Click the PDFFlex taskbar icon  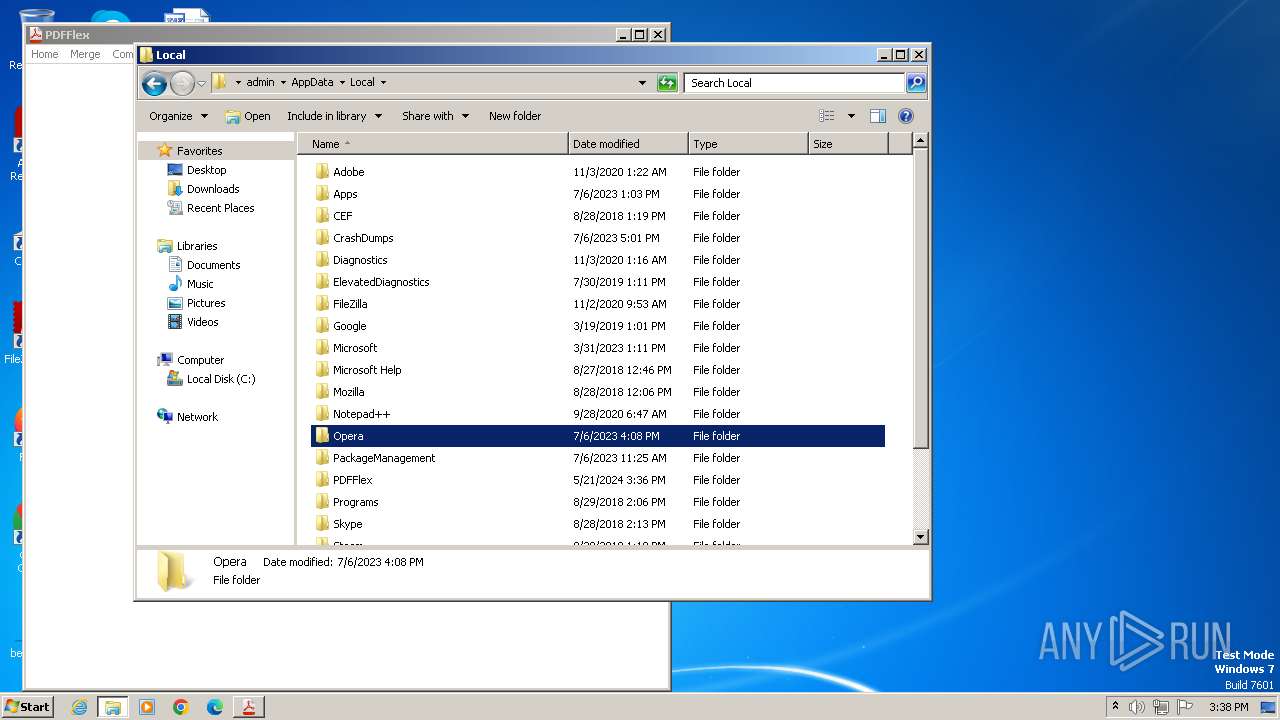click(x=248, y=707)
